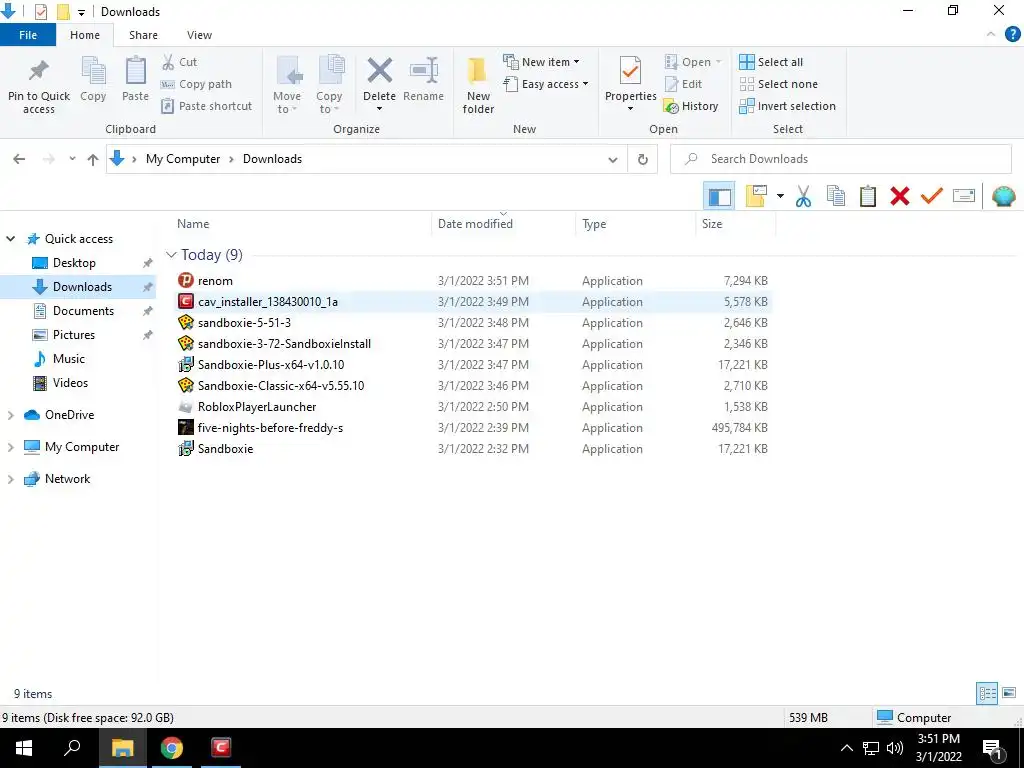Click Cut in Clipboard group

180,62
